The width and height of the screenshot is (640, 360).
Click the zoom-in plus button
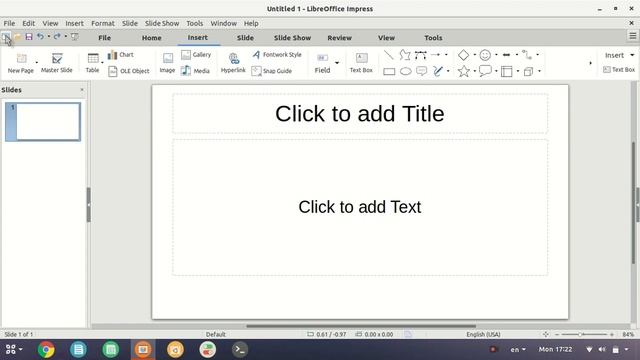tap(612, 334)
